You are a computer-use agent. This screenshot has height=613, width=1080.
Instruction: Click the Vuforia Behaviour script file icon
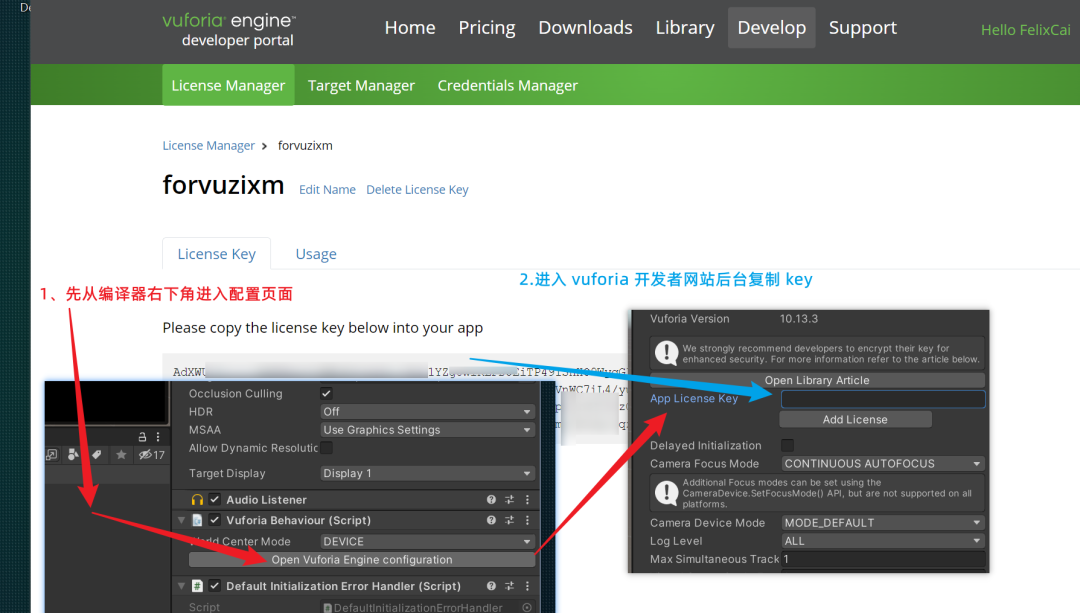(x=197, y=520)
